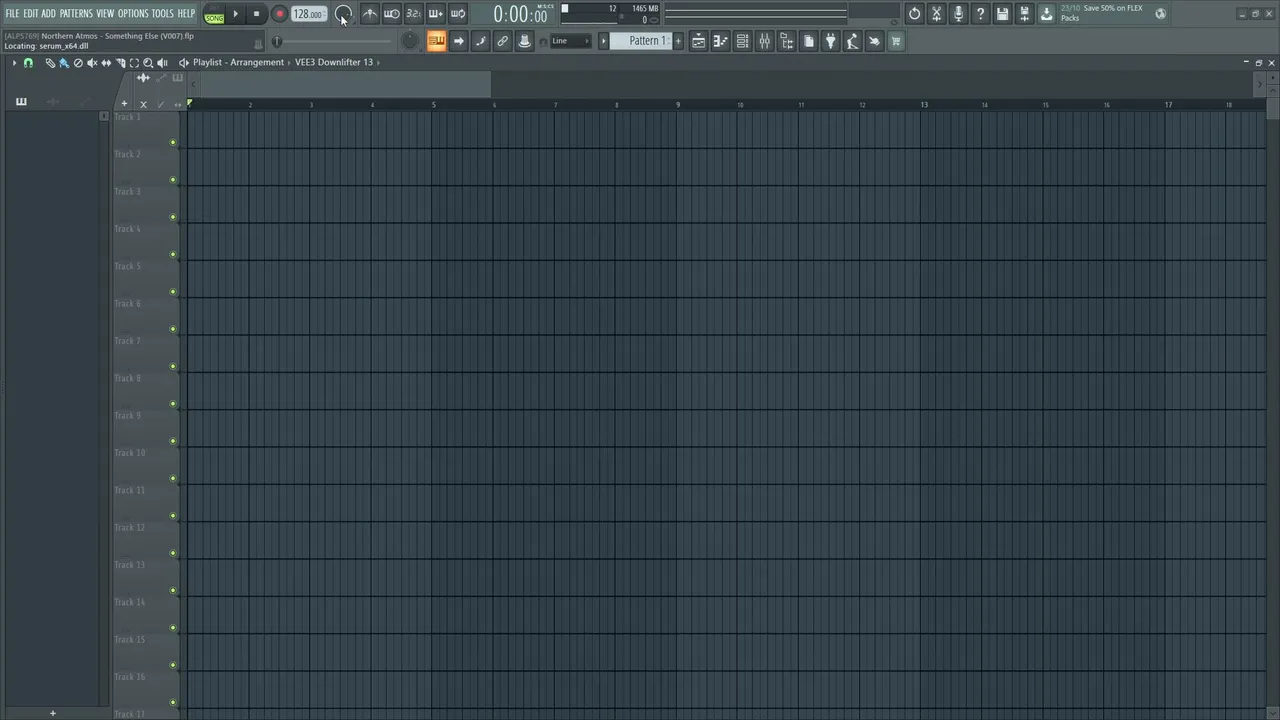The image size is (1280, 720).
Task: Open the plugin picker plug icon
Action: [x=830, y=41]
